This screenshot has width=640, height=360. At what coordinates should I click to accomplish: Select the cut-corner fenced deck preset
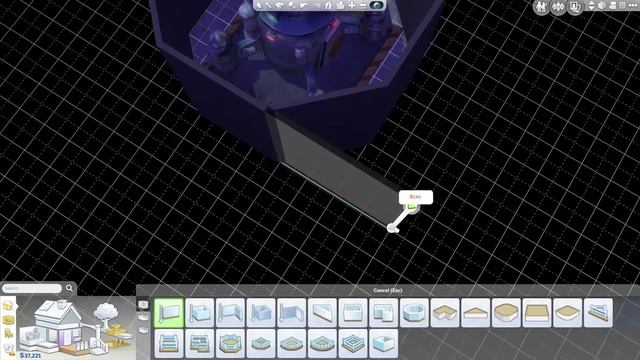click(x=322, y=344)
